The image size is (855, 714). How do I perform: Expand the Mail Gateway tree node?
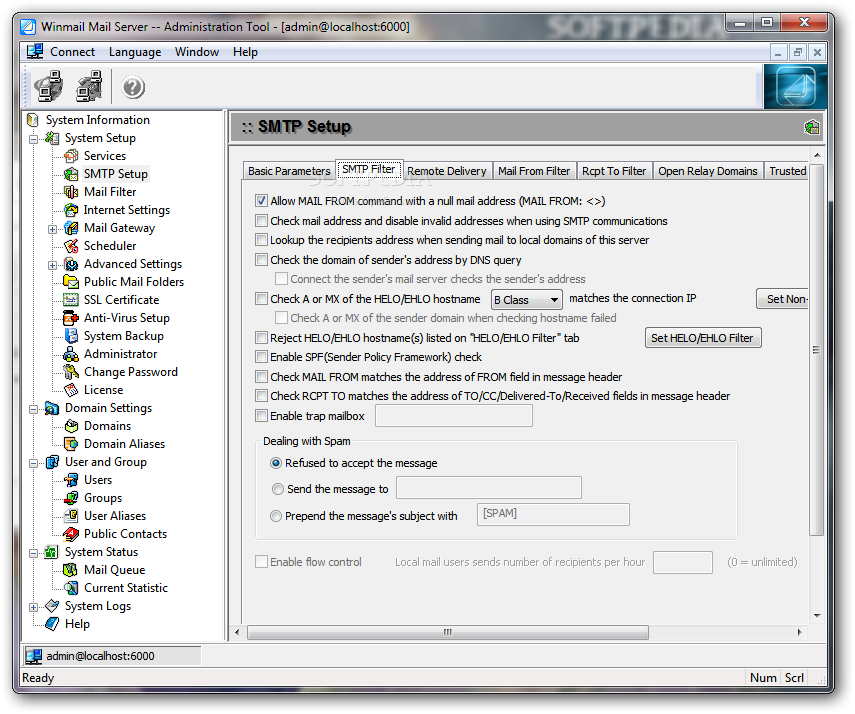pyautogui.click(x=52, y=229)
